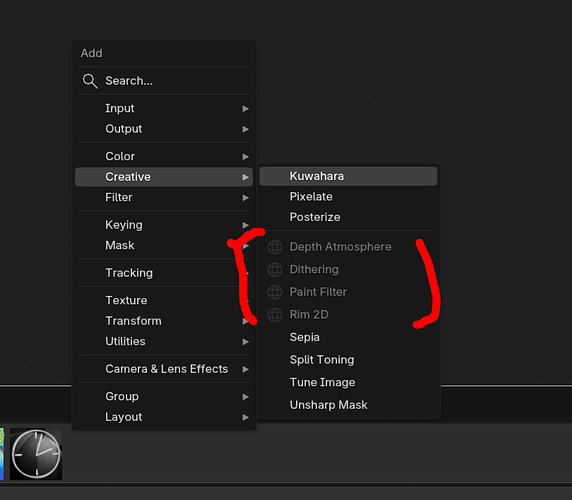
Task: Click globe icon beside Dithering
Action: pyautogui.click(x=275, y=270)
